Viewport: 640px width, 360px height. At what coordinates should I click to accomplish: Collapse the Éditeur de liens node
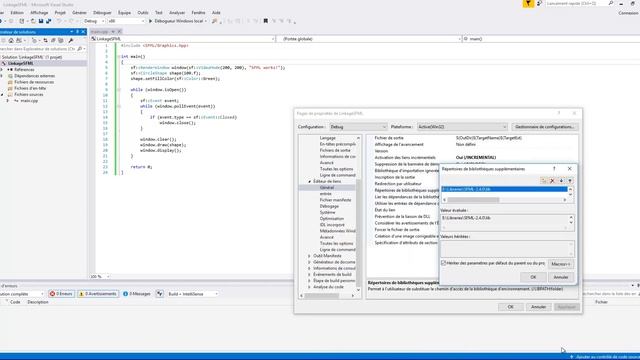309,182
